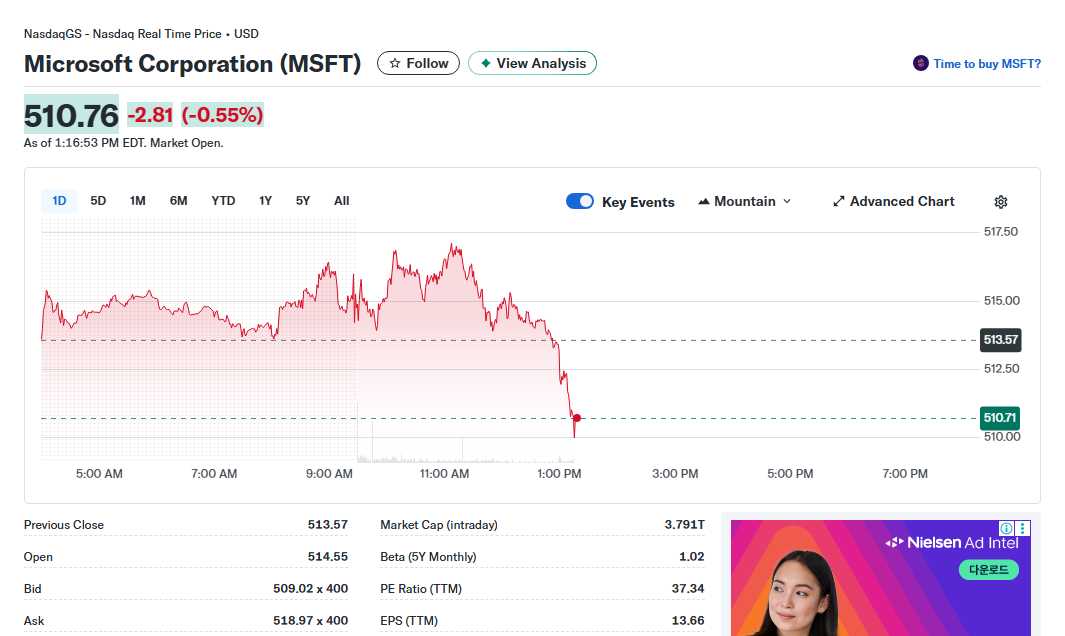Click the 513.57 previous close axis label
This screenshot has width=1065, height=636.
[x=1000, y=340]
